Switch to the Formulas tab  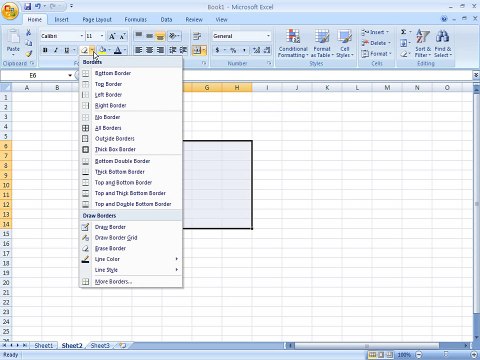coord(136,20)
